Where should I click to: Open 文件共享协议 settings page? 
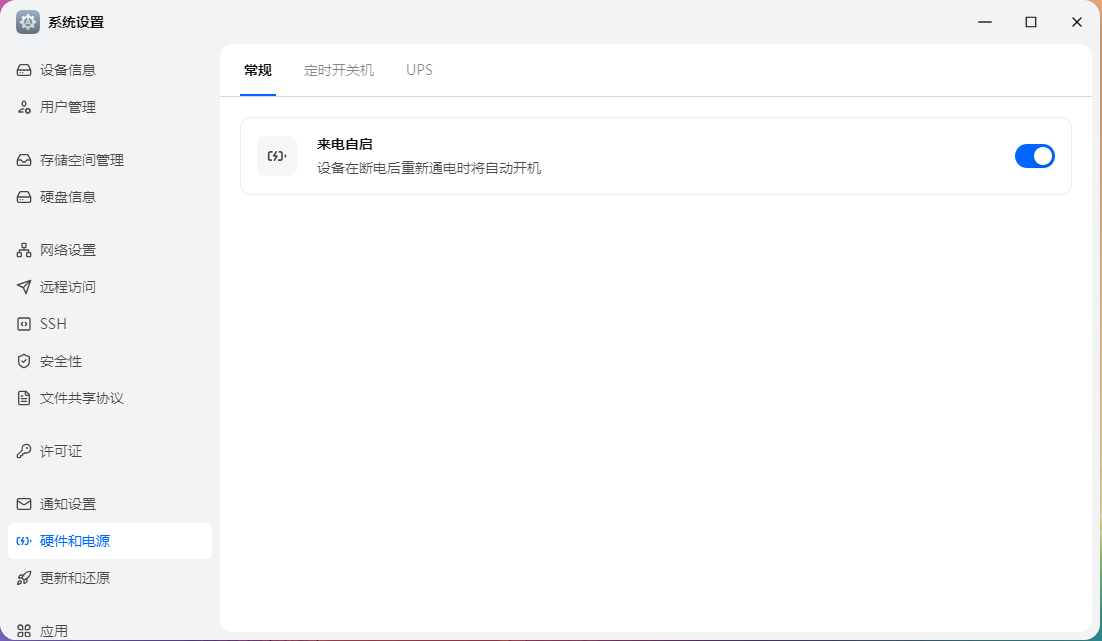click(81, 398)
